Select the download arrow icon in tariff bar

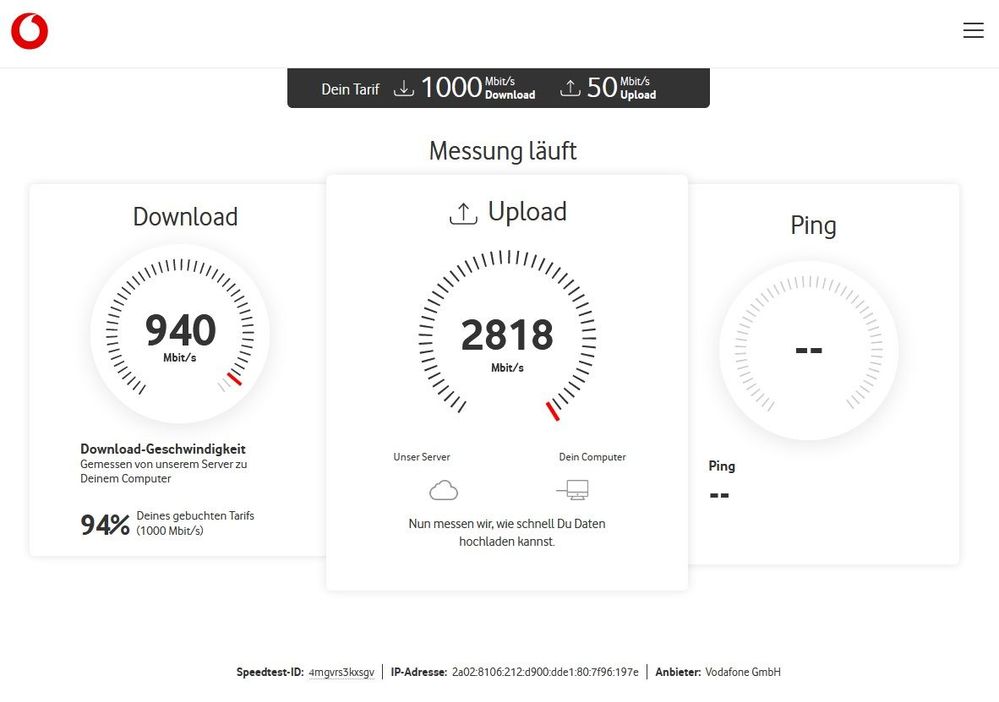point(404,87)
